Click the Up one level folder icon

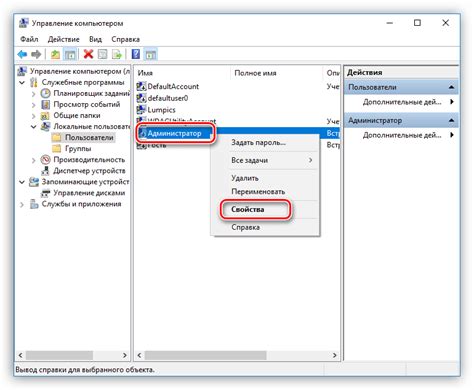[x=55, y=54]
